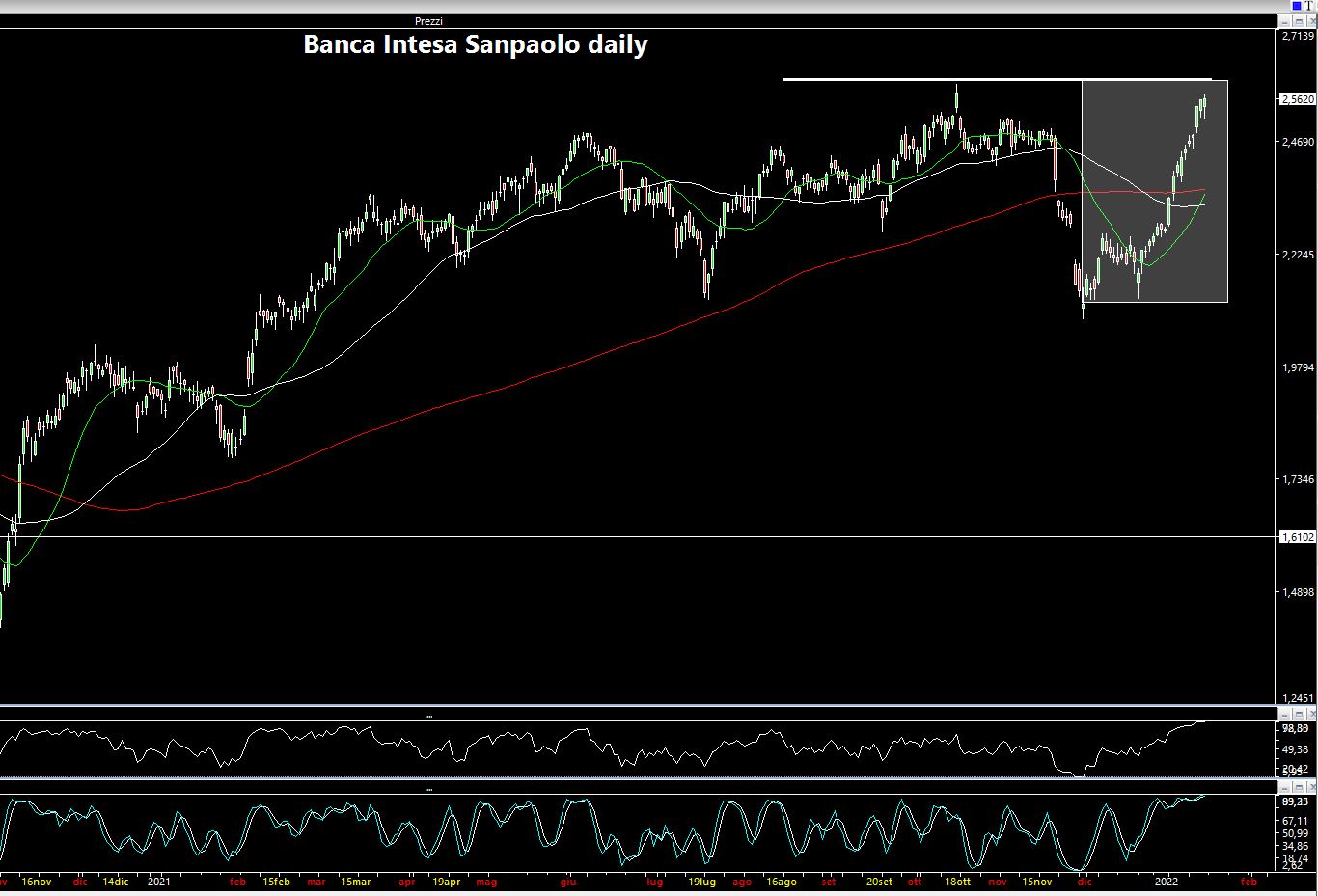Minimize the Prezzi chart panel
This screenshot has width=1318, height=896.
click(1285, 21)
